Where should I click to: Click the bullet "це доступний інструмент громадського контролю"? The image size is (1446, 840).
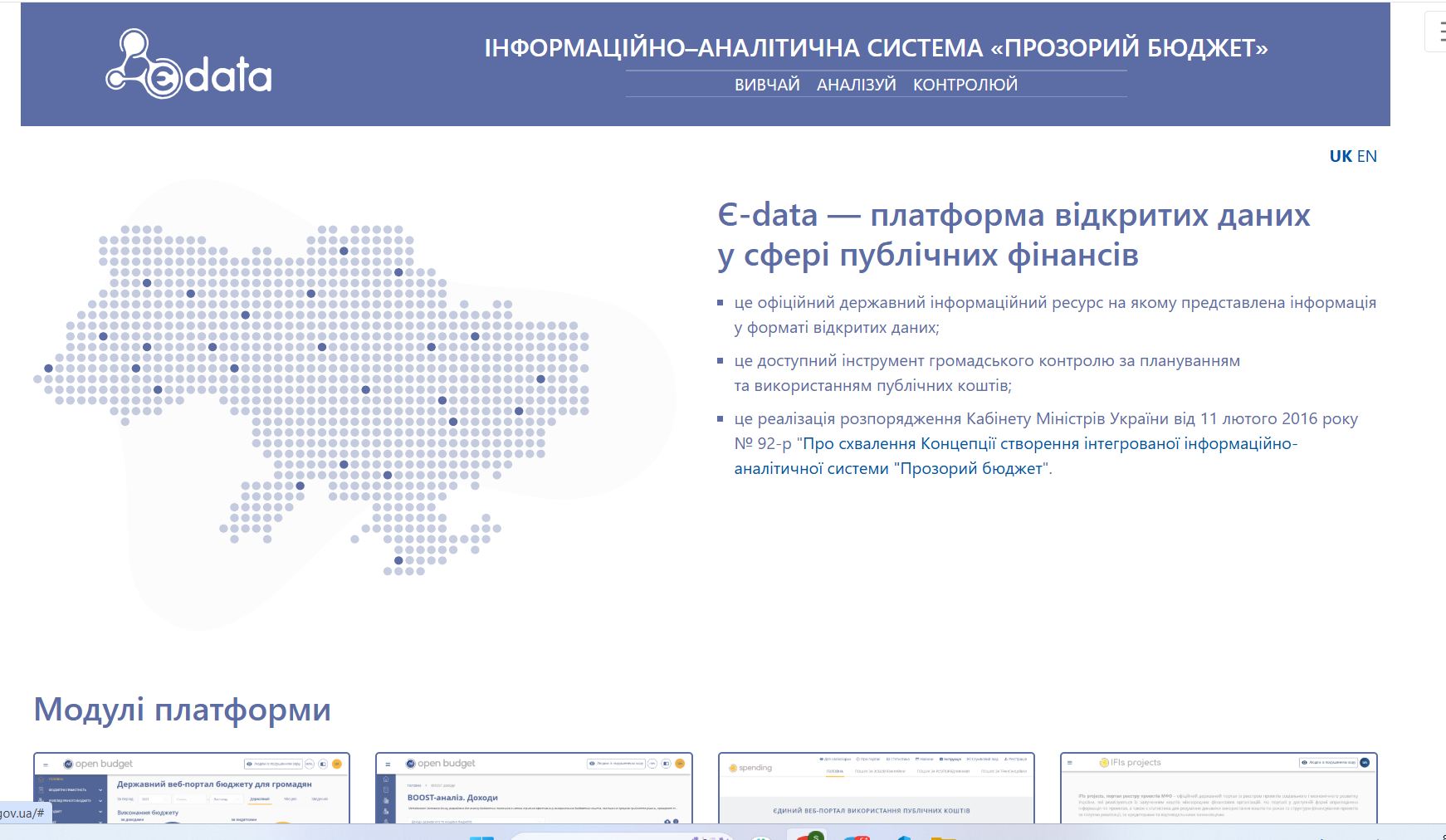coord(987,373)
